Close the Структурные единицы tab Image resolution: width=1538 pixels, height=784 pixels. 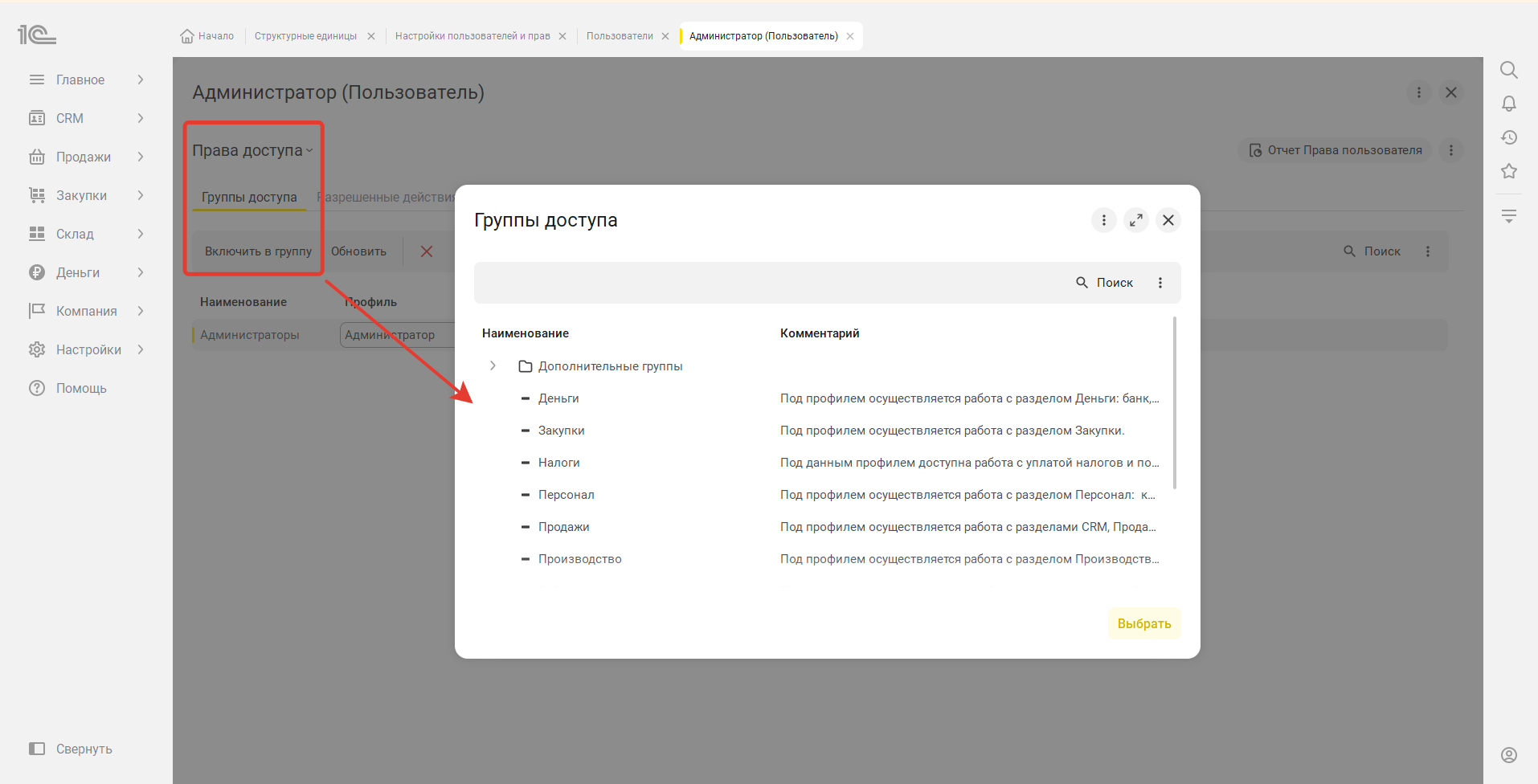(371, 36)
